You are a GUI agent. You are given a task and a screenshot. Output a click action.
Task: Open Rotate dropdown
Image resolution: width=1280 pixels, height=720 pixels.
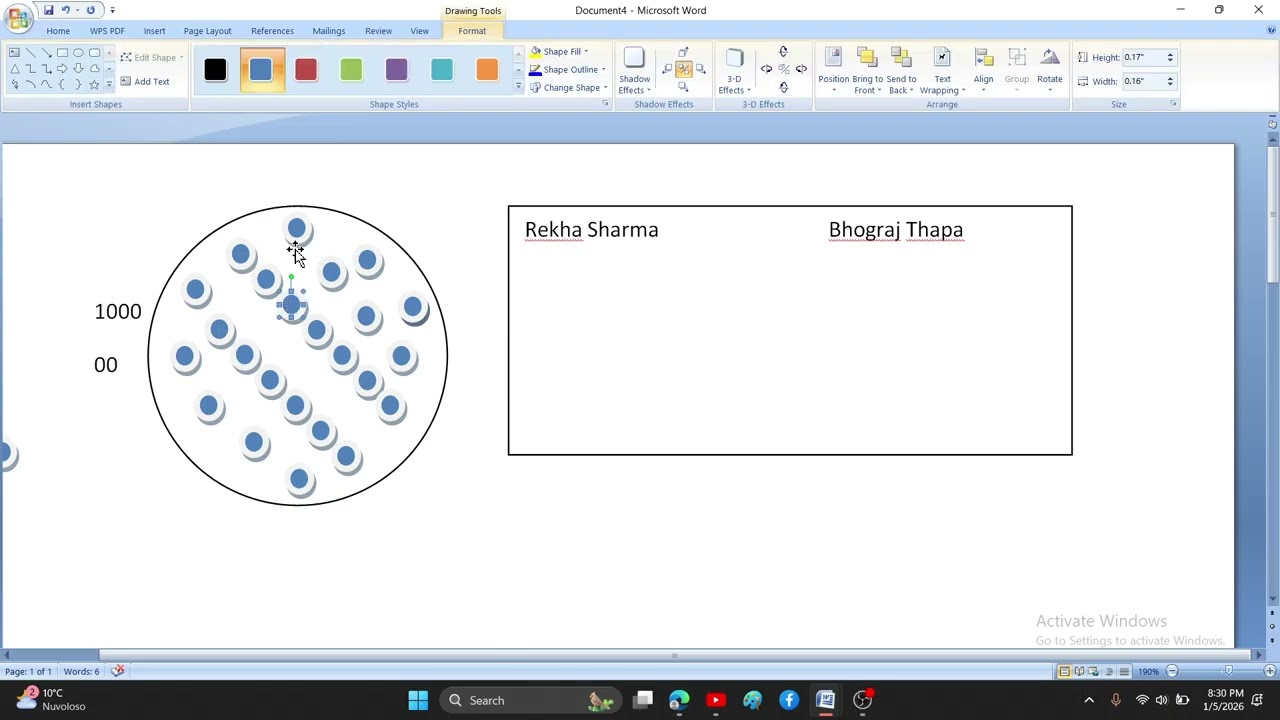tap(1050, 70)
